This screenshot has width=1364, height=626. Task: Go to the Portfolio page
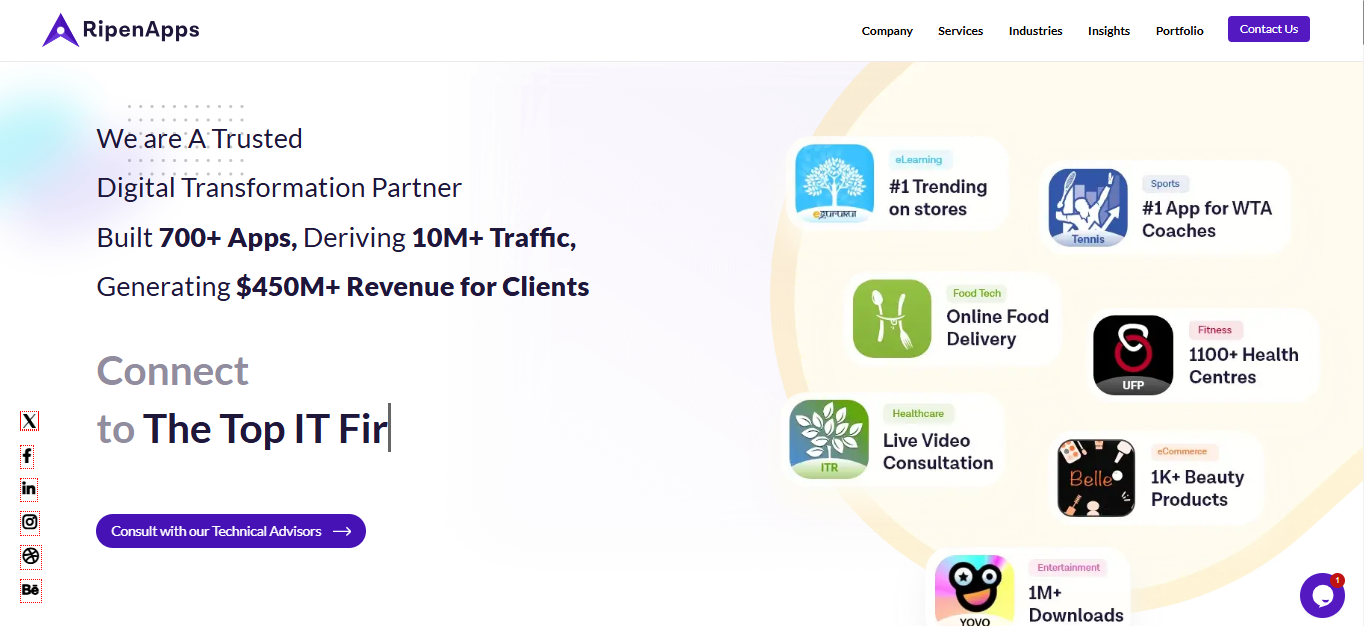click(x=1180, y=31)
